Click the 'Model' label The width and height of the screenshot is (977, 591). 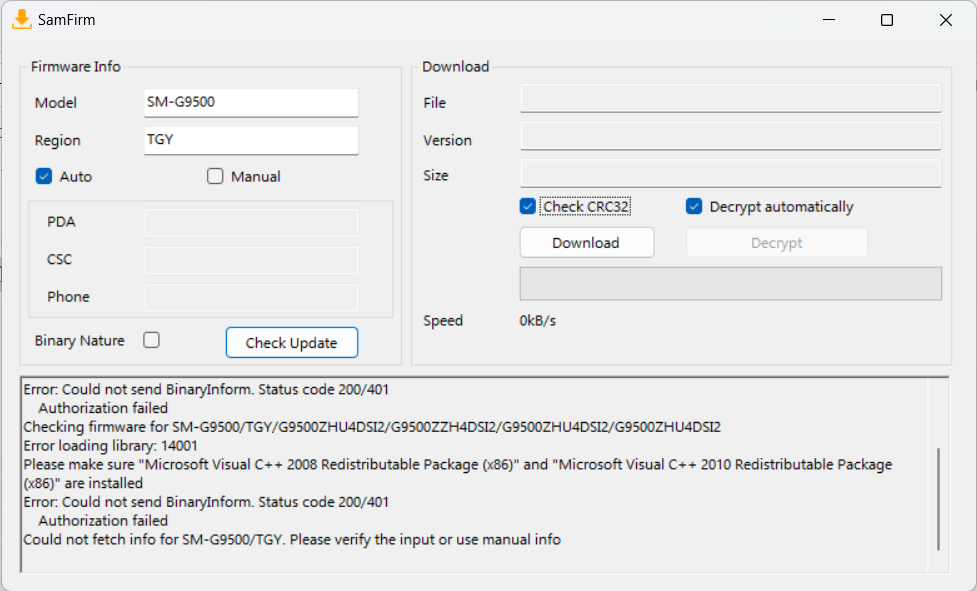tap(55, 103)
